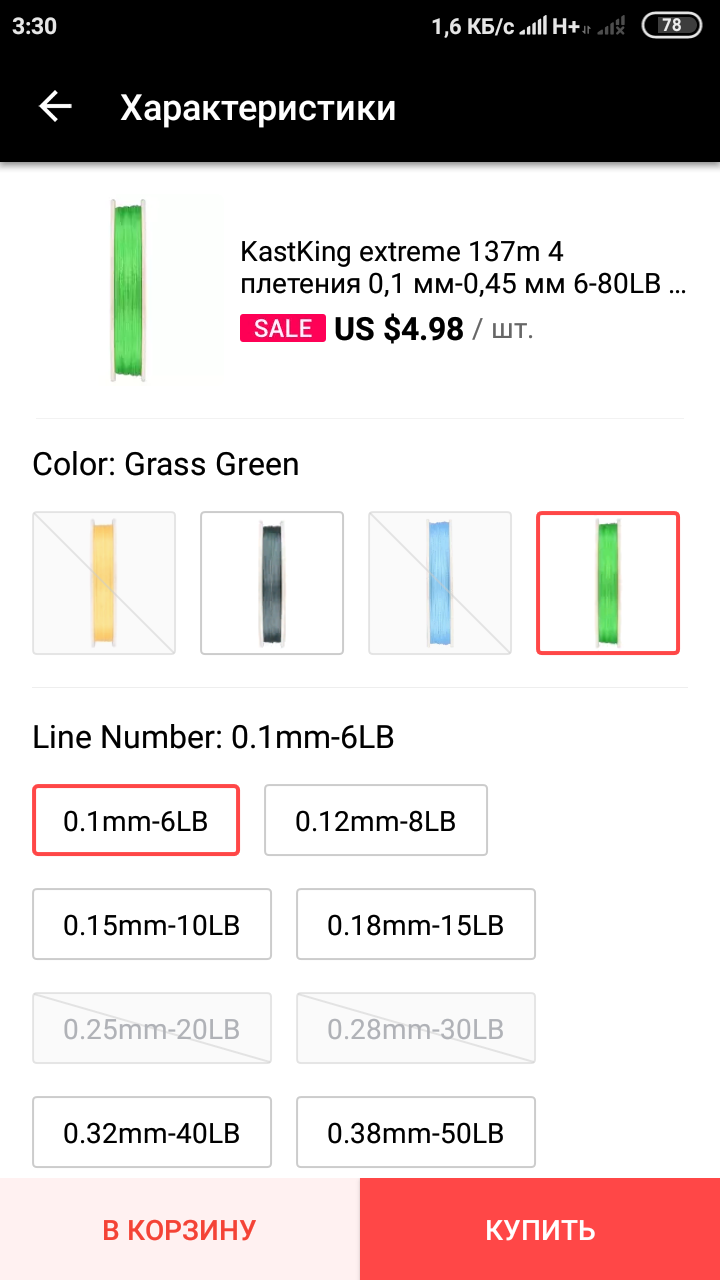The image size is (720, 1280).
Task: Pick the blue line color swatch
Action: coord(440,583)
